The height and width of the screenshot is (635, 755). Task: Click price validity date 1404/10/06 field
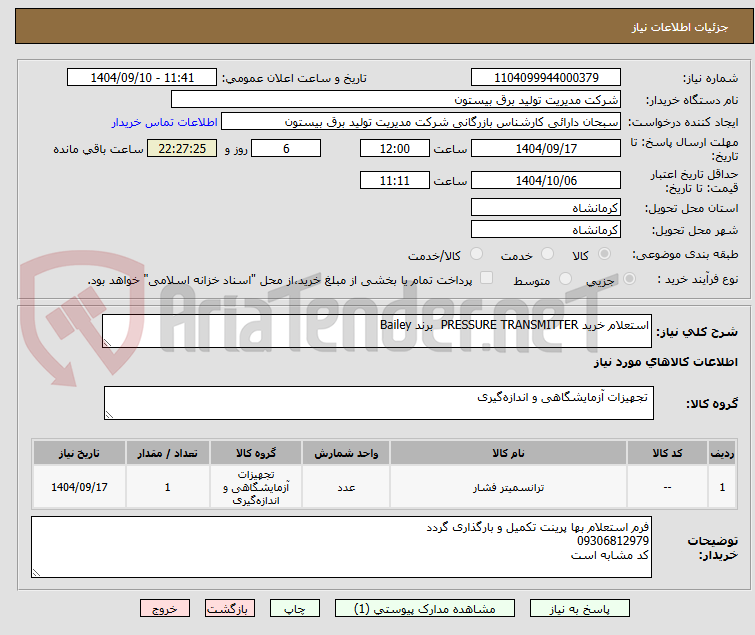(x=546, y=180)
